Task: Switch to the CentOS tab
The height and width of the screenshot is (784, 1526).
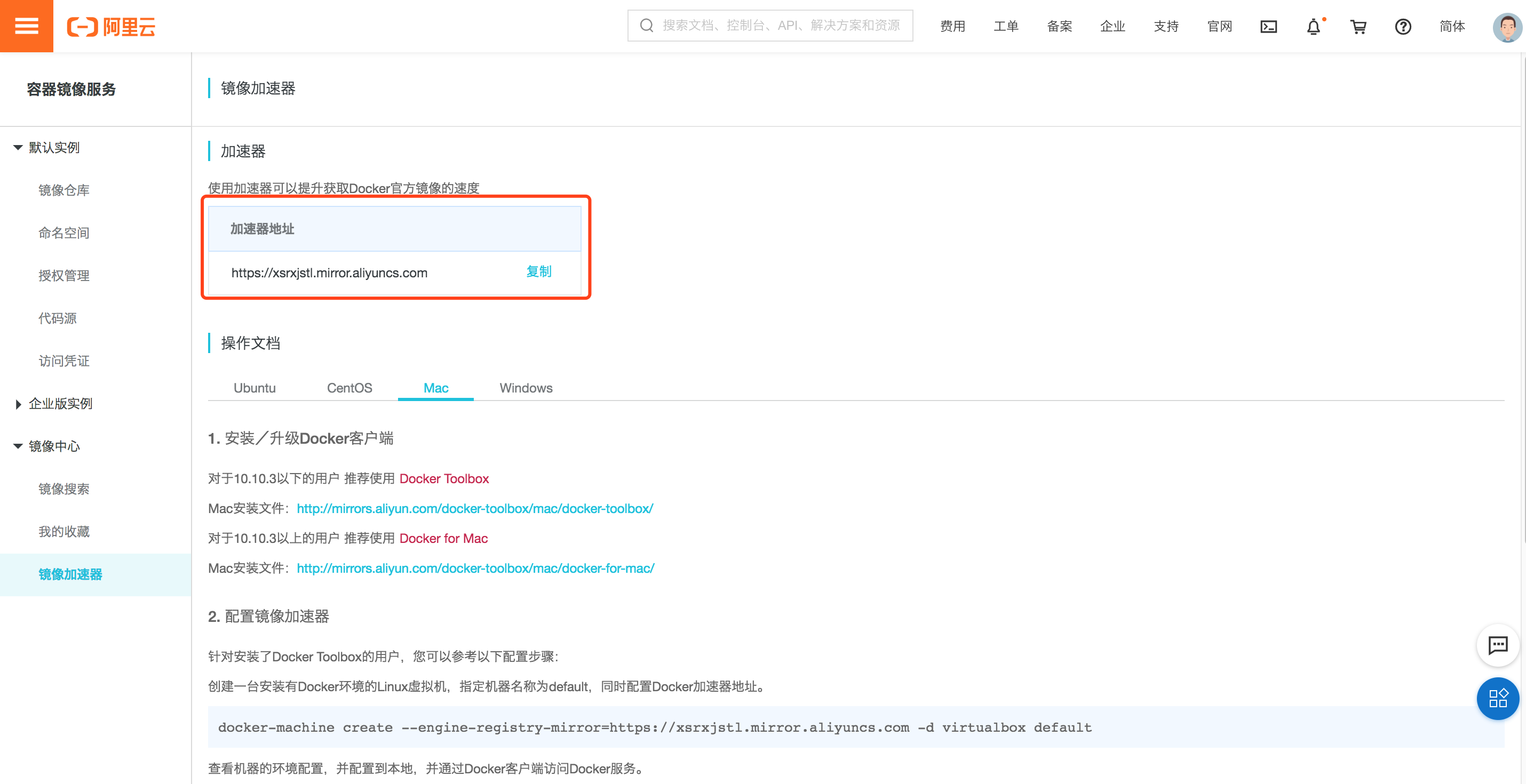Action: click(x=349, y=388)
